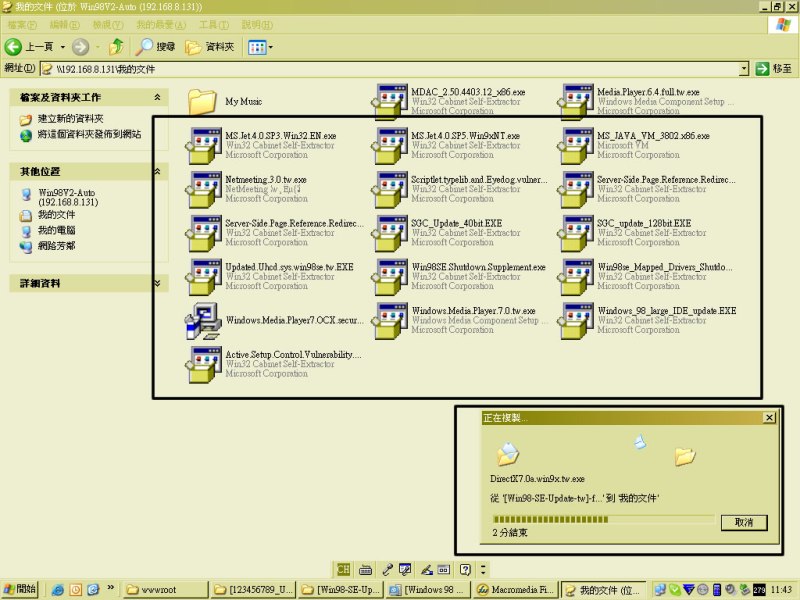Select SGC_update_128bit.EXE icon
Image resolution: width=800 pixels, height=600 pixels.
point(576,233)
